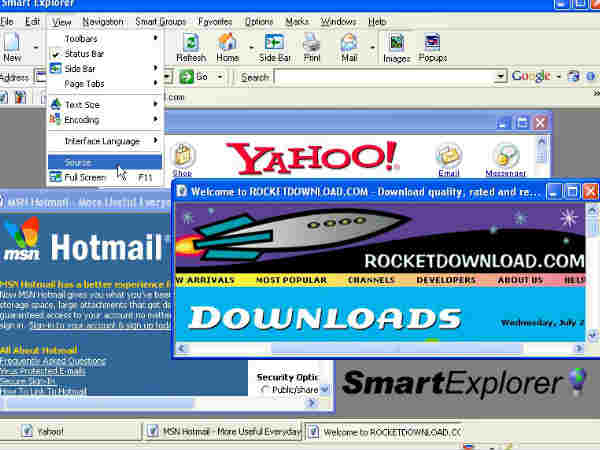Click the Home toolbar icon

coord(227,48)
